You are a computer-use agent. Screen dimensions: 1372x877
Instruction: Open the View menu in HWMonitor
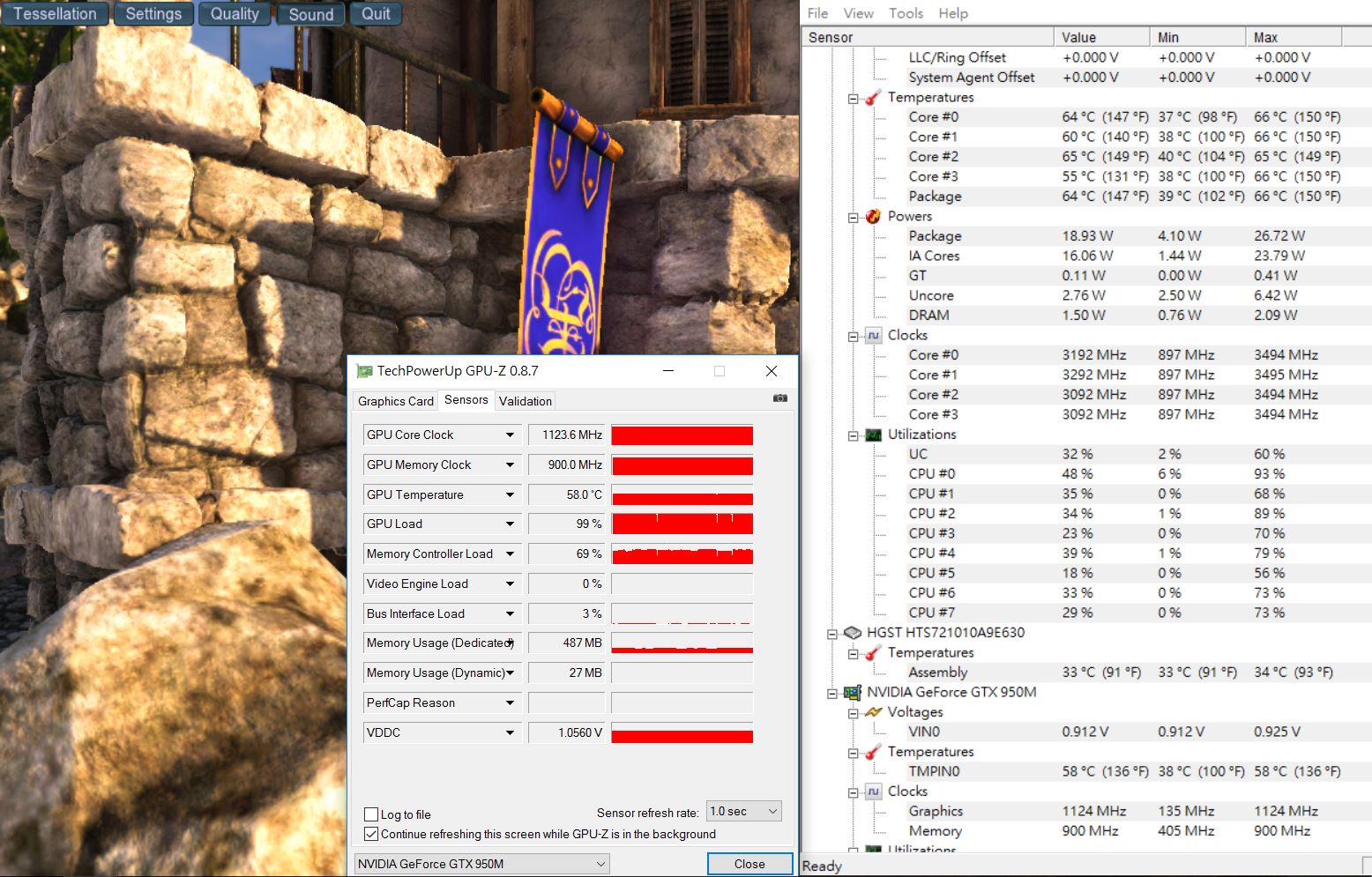tap(858, 13)
